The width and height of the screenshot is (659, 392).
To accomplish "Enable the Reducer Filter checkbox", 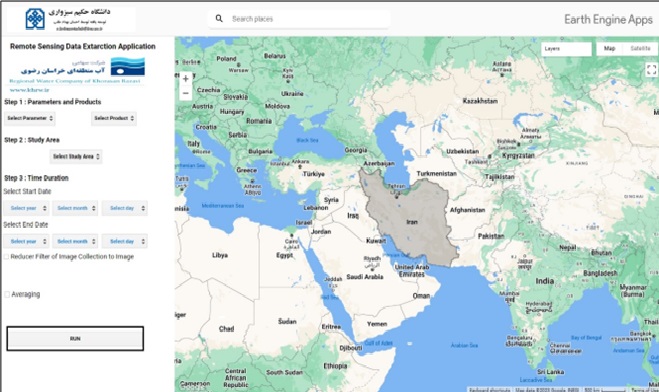I will 6,257.
